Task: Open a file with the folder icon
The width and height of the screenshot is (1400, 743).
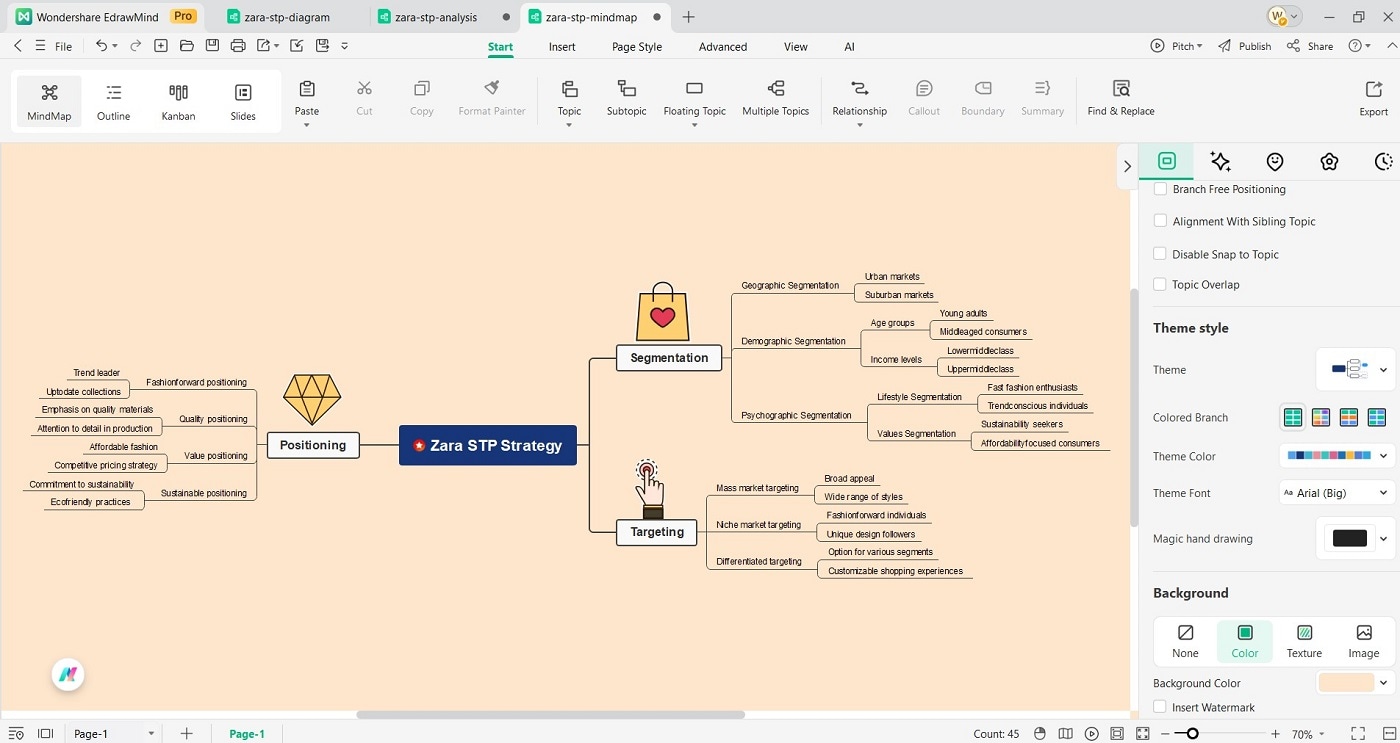Action: pyautogui.click(x=186, y=46)
